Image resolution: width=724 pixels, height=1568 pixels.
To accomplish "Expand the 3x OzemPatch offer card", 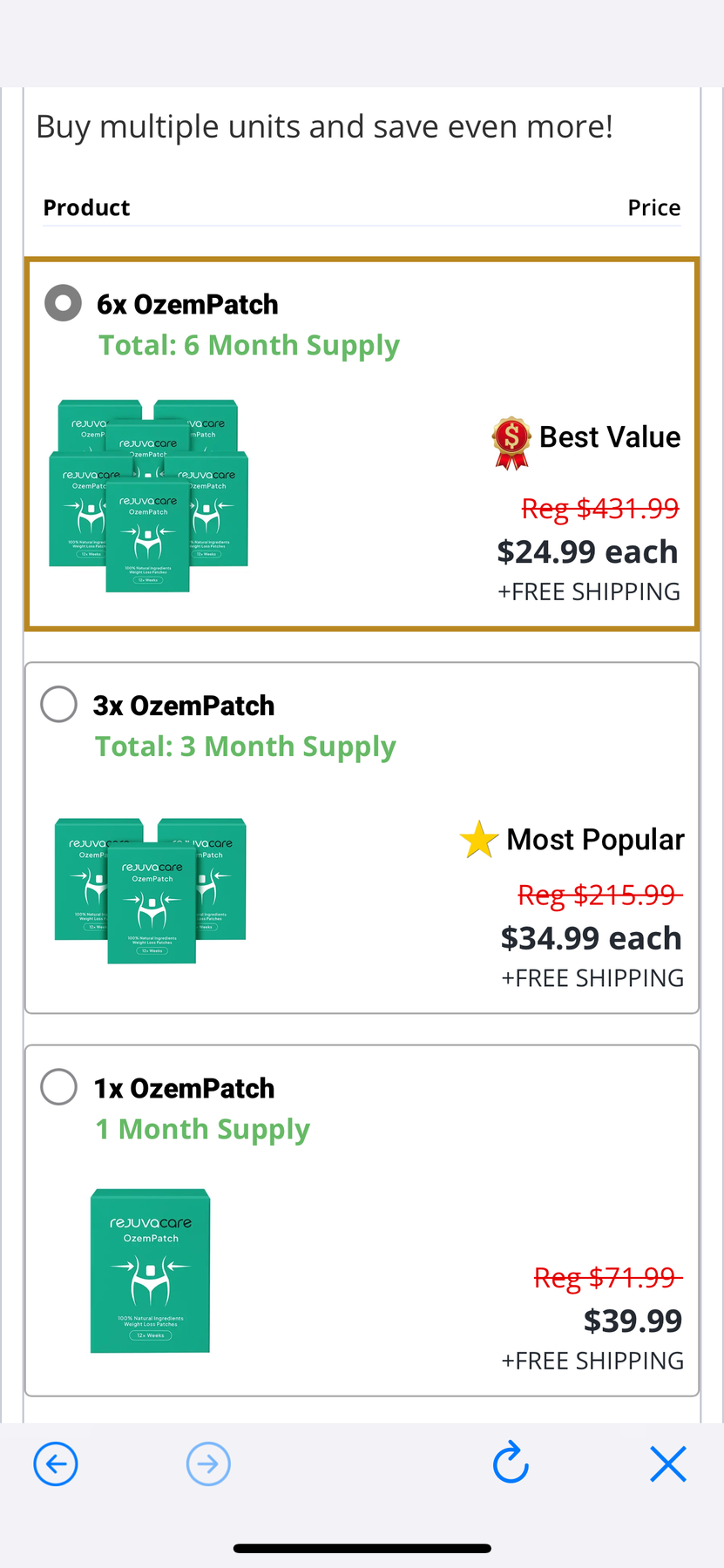I will click(x=362, y=836).
